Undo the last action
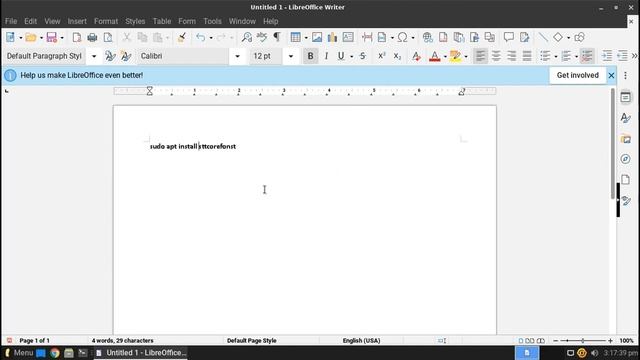Screen dimensions: 640x360 coord(200,38)
